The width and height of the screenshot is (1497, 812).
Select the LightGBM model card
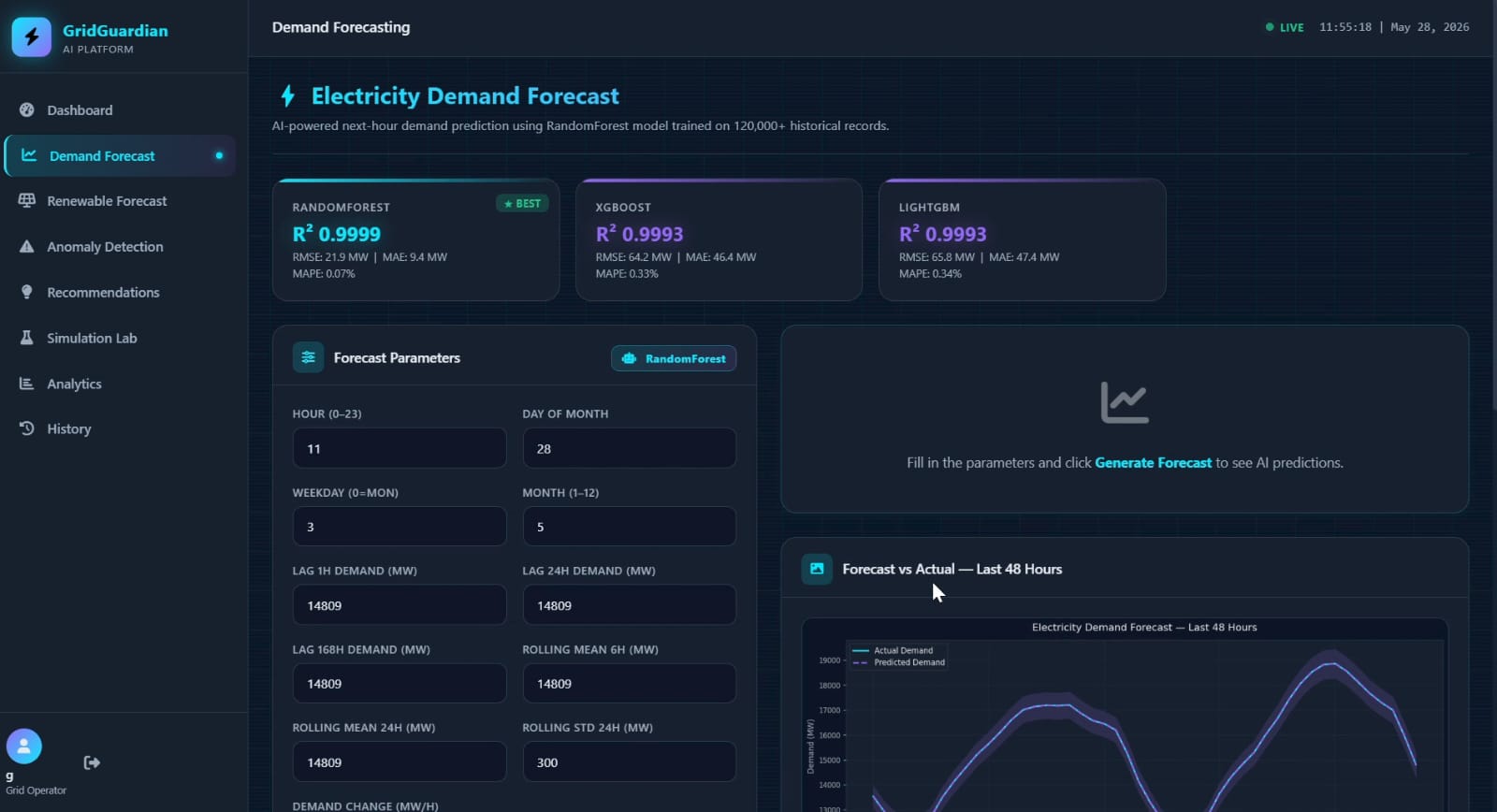point(1023,239)
